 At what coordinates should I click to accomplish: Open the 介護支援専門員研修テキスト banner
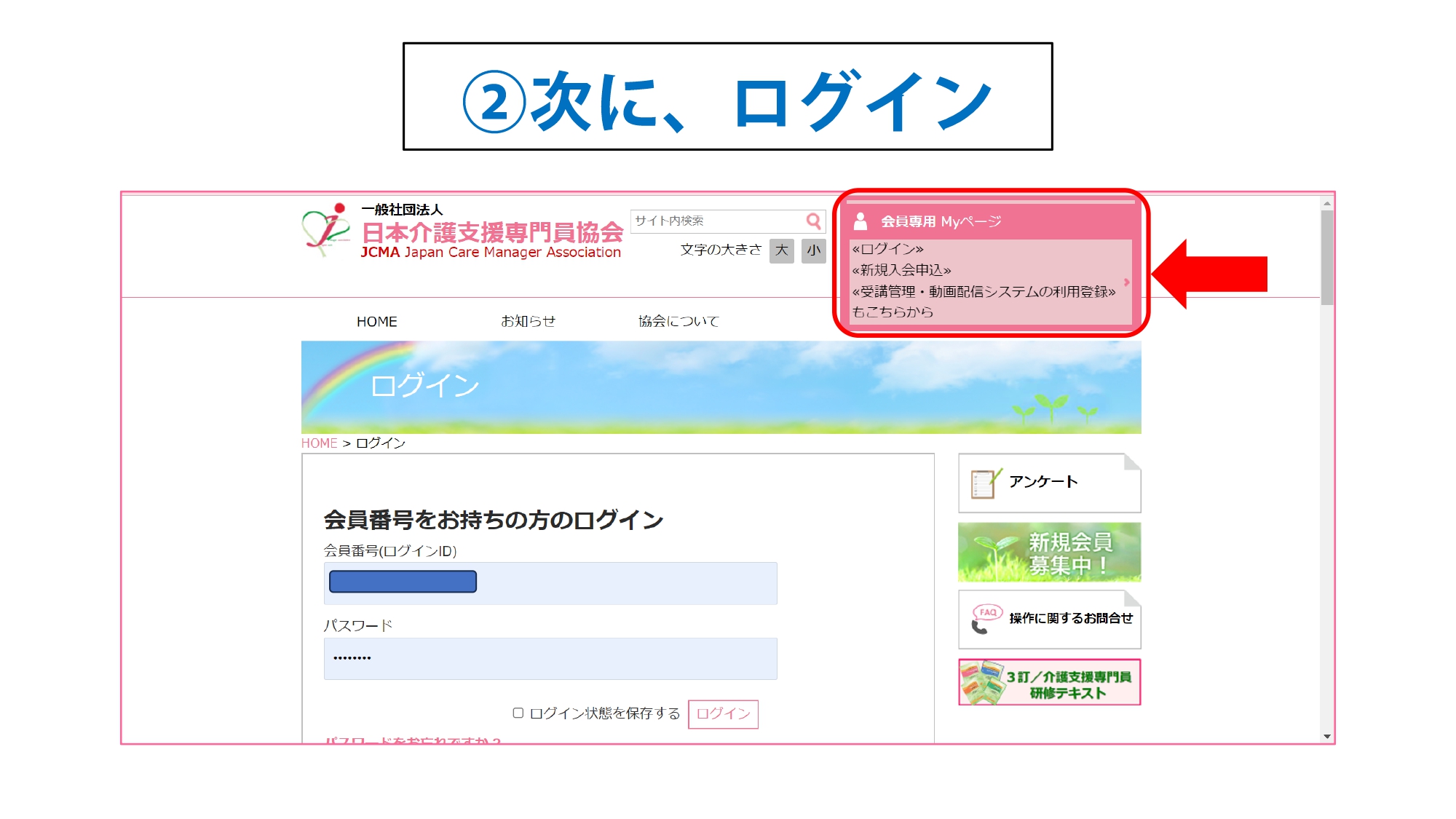click(x=1049, y=683)
